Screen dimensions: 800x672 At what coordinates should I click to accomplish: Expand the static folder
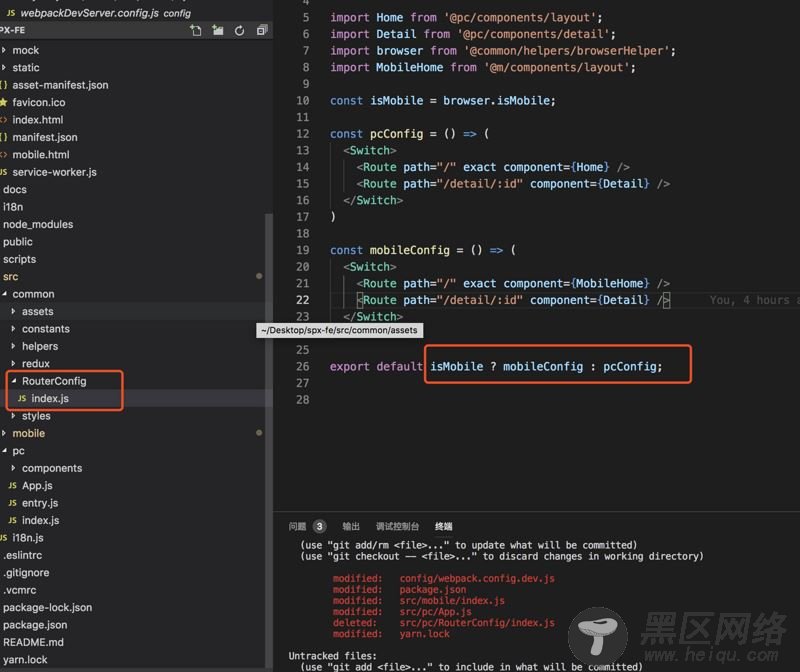click(26, 68)
